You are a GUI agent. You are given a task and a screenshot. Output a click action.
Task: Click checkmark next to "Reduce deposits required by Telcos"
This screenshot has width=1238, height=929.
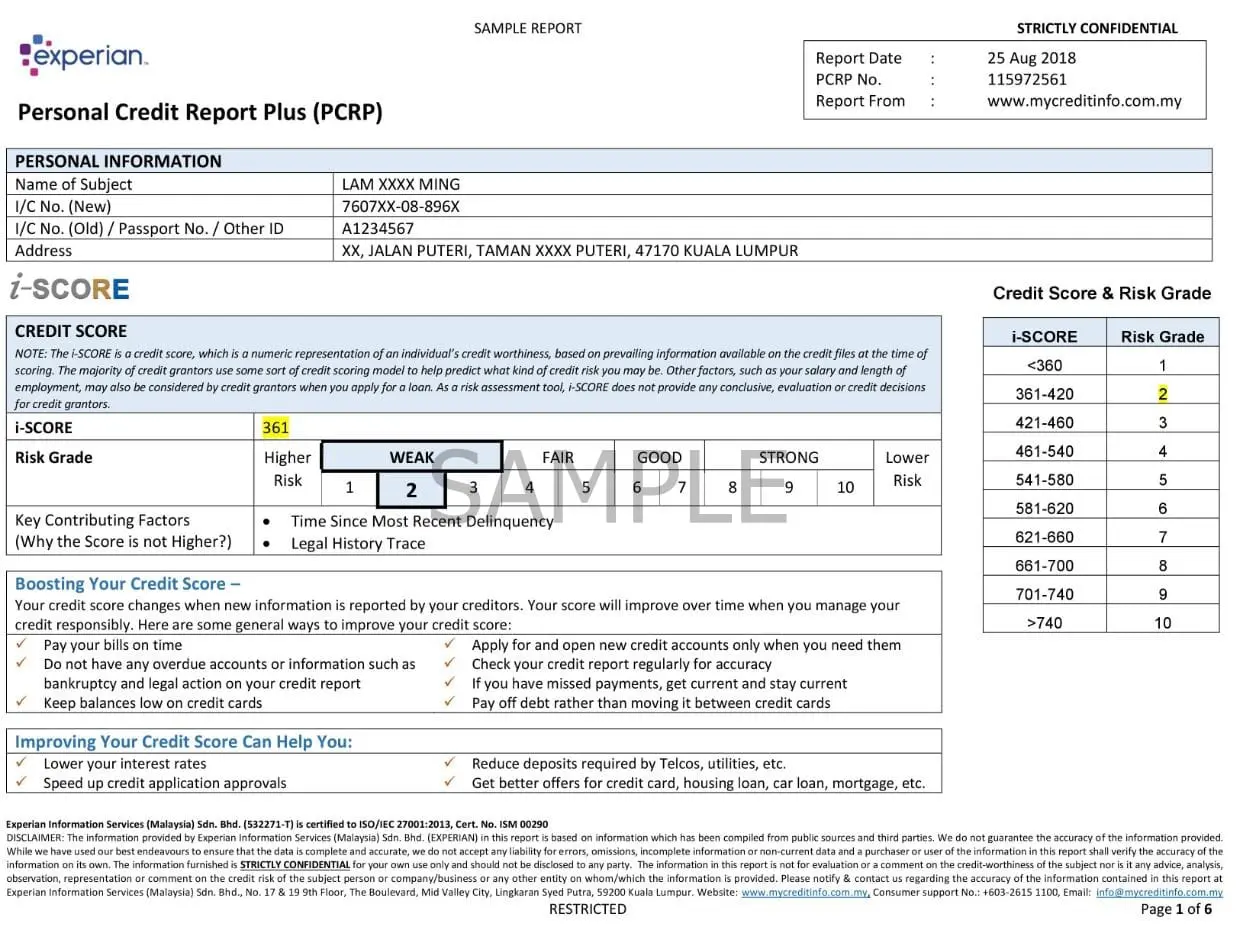point(450,763)
